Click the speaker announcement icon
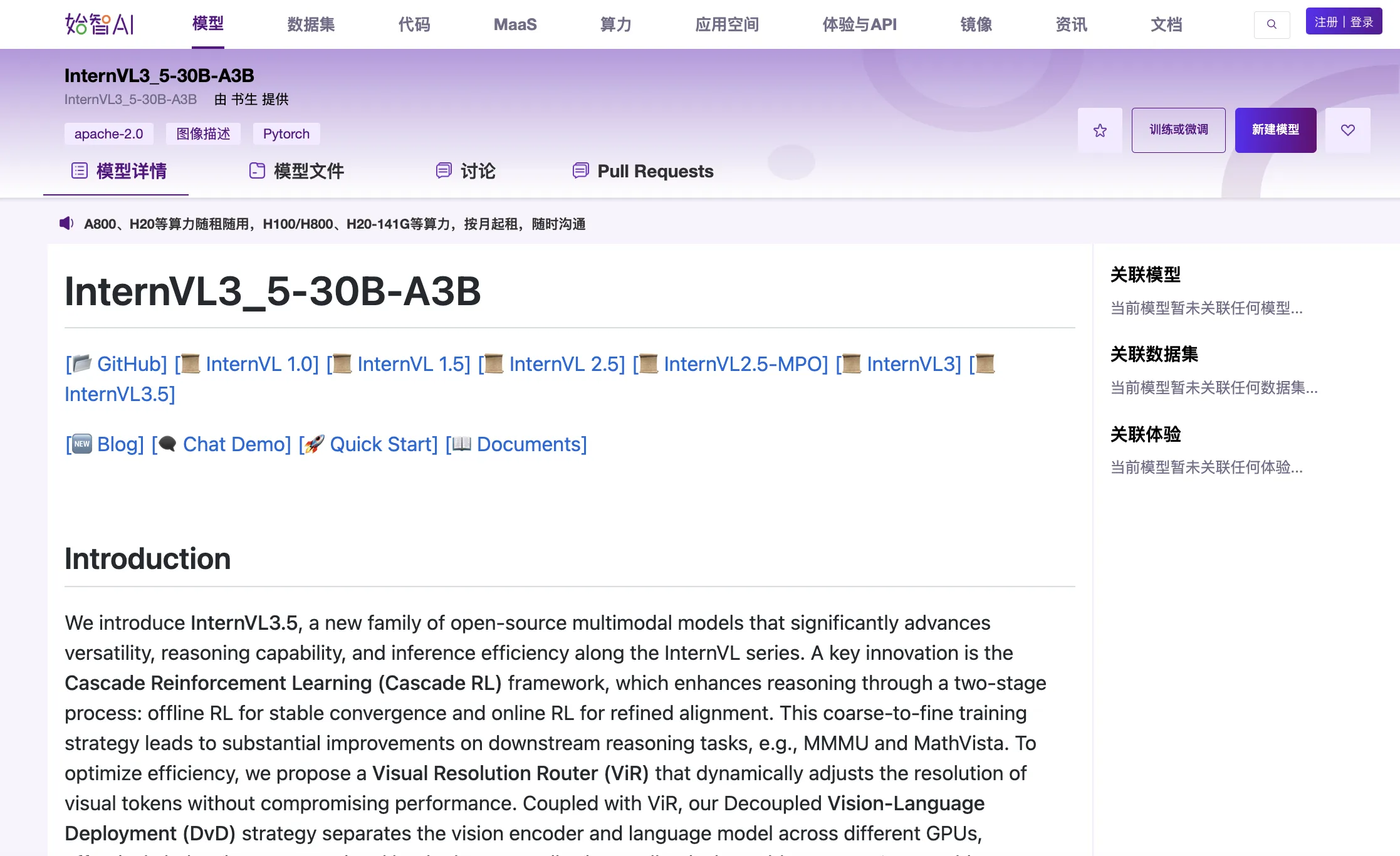Screen dimensions: 1400x856 66,224
